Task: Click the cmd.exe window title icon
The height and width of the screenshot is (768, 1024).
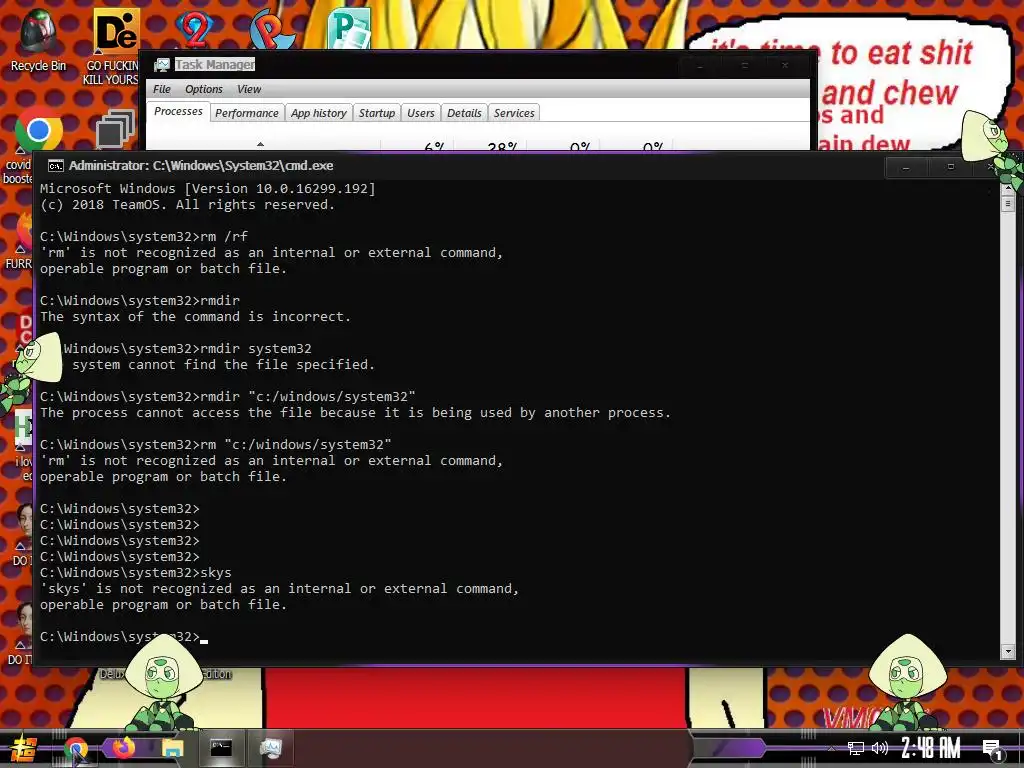Action: [56, 166]
